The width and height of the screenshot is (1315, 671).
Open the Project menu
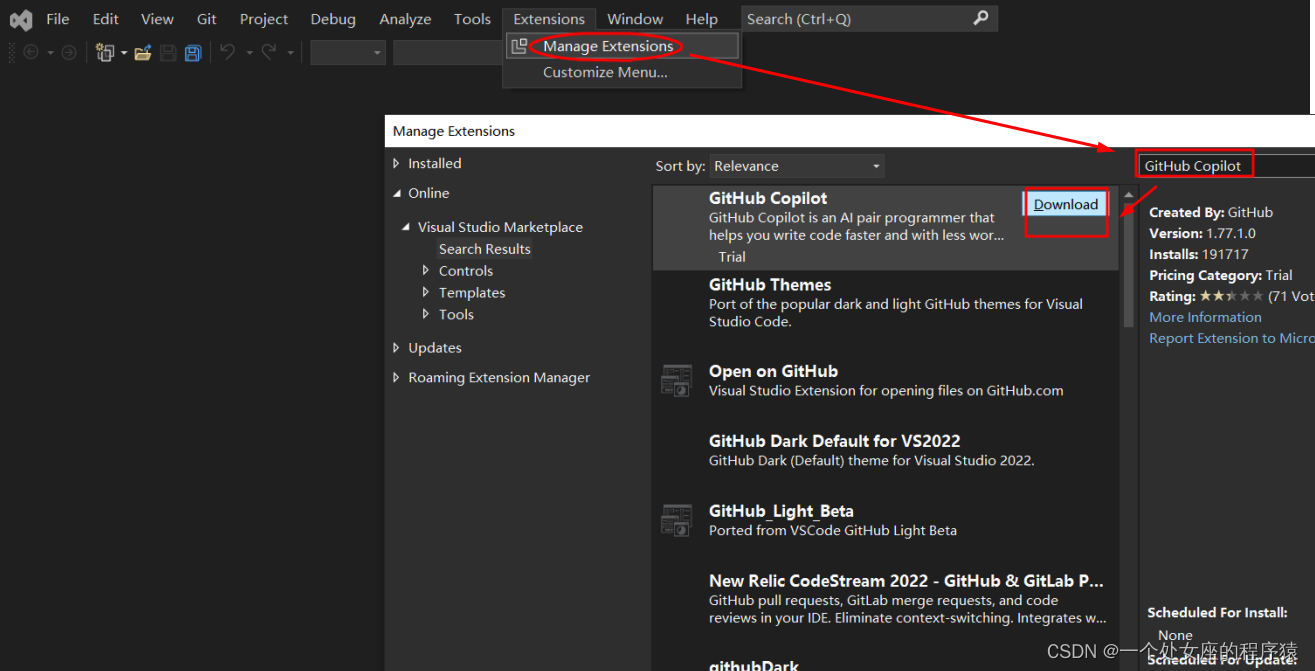(x=264, y=19)
